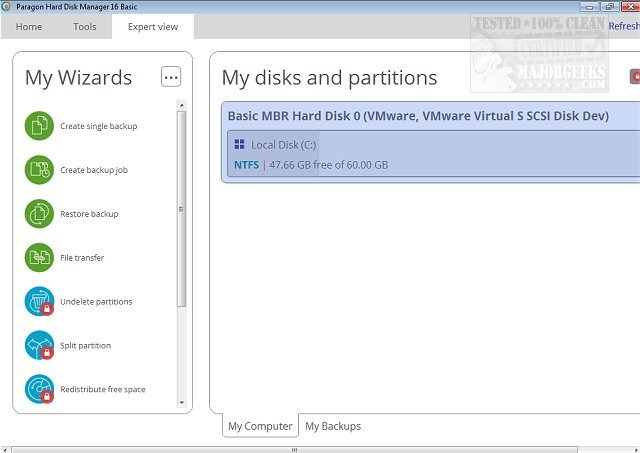Click the Undelete partitions locked icon

click(x=39, y=301)
